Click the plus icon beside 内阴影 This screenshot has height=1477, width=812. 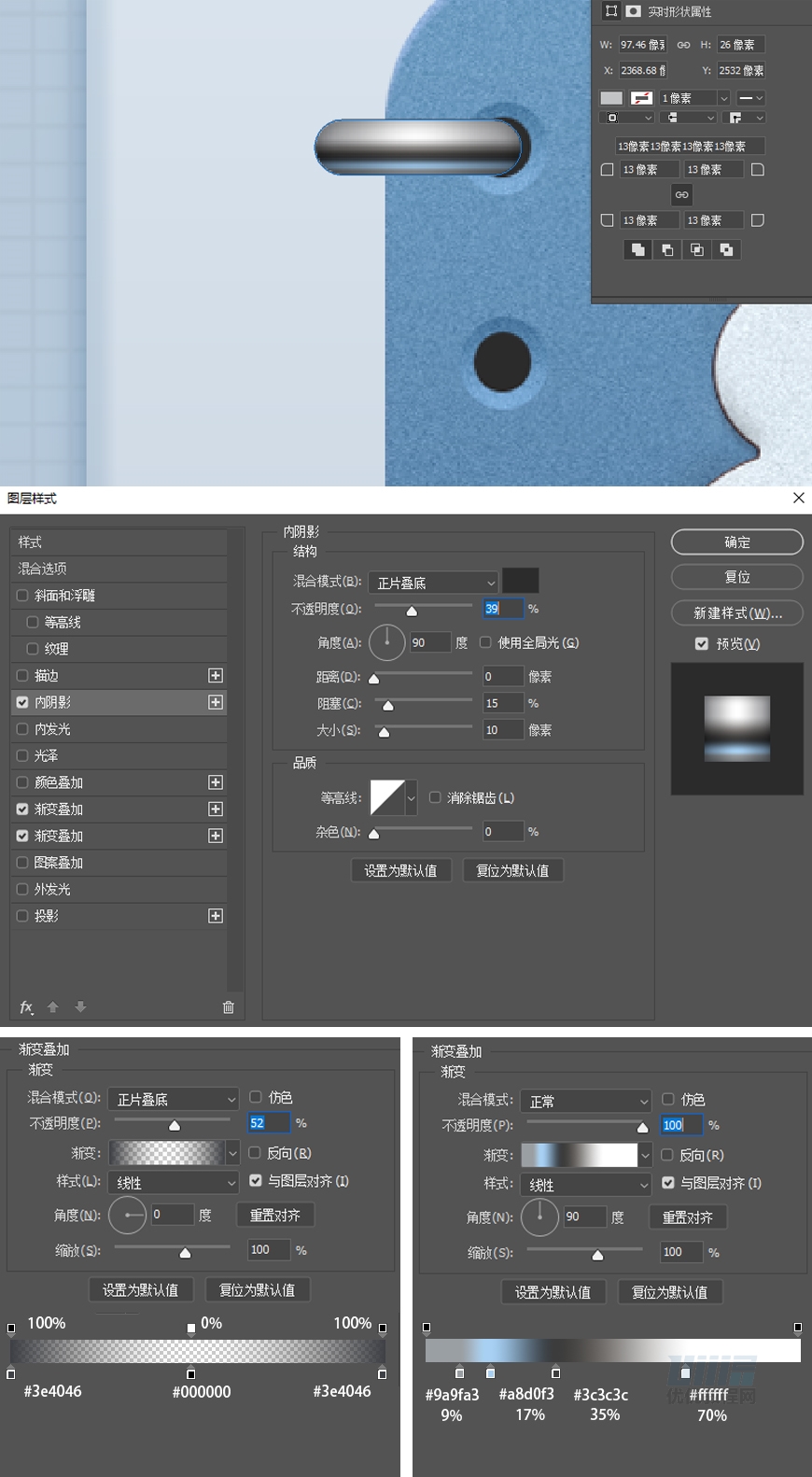(216, 702)
